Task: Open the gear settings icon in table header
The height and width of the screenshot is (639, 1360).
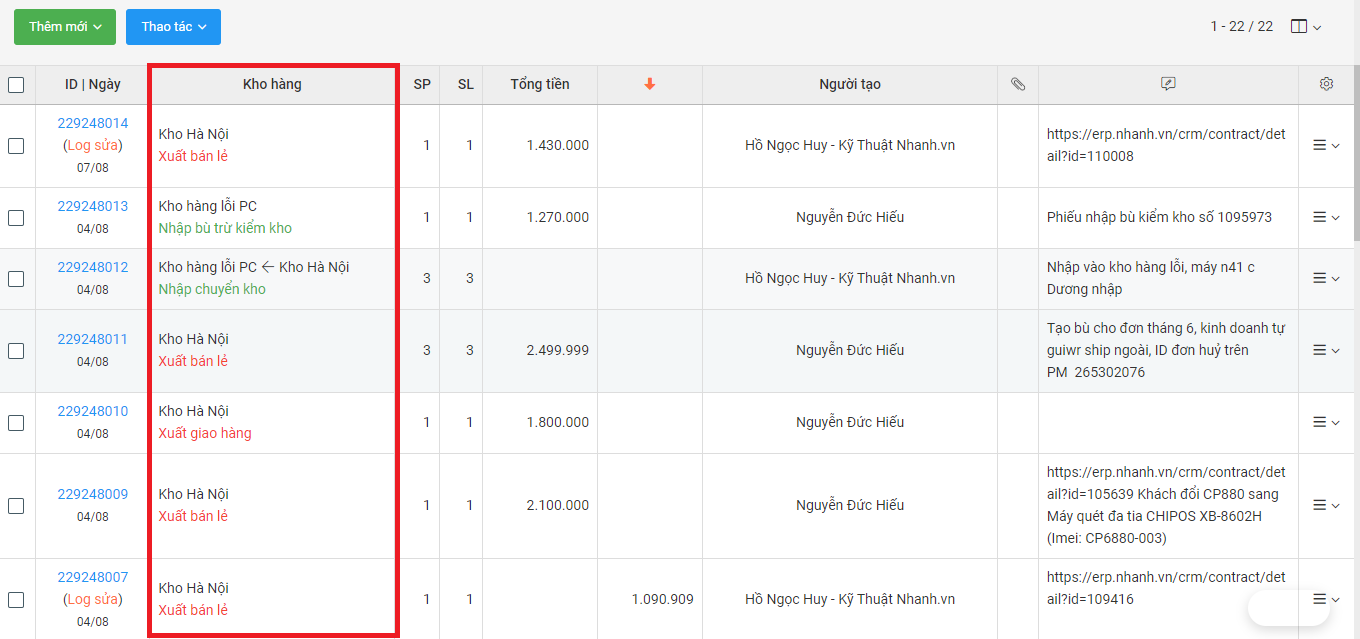Action: (x=1327, y=85)
